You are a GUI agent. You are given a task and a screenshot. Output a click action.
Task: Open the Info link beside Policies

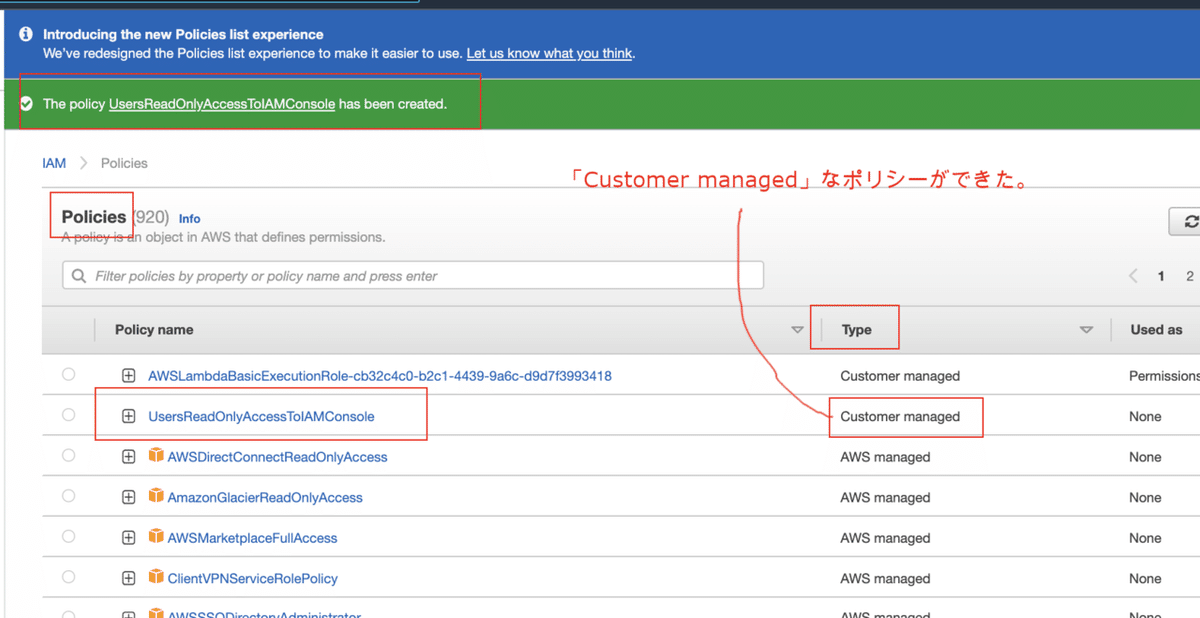pyautogui.click(x=189, y=218)
